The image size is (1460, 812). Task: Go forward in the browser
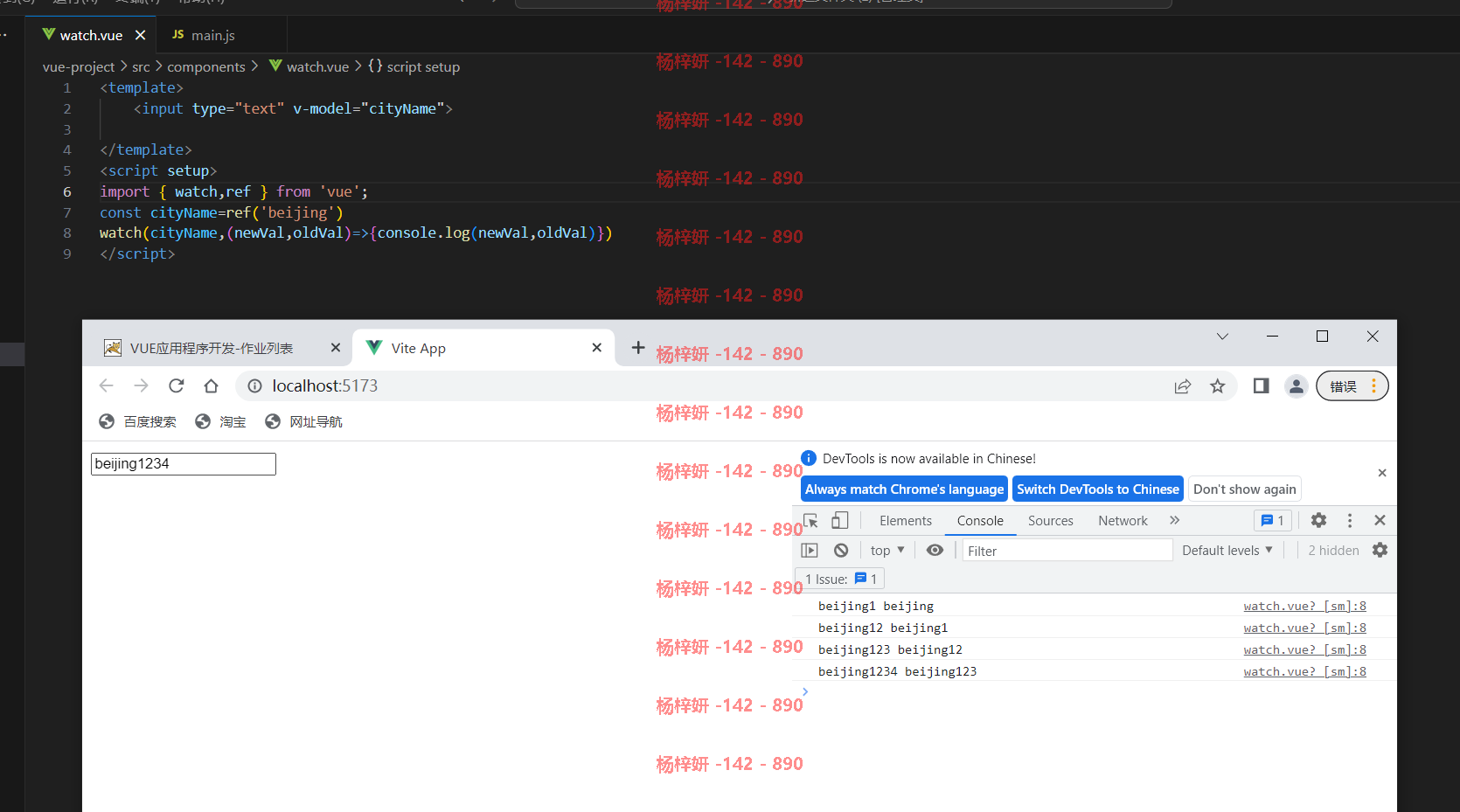click(141, 385)
